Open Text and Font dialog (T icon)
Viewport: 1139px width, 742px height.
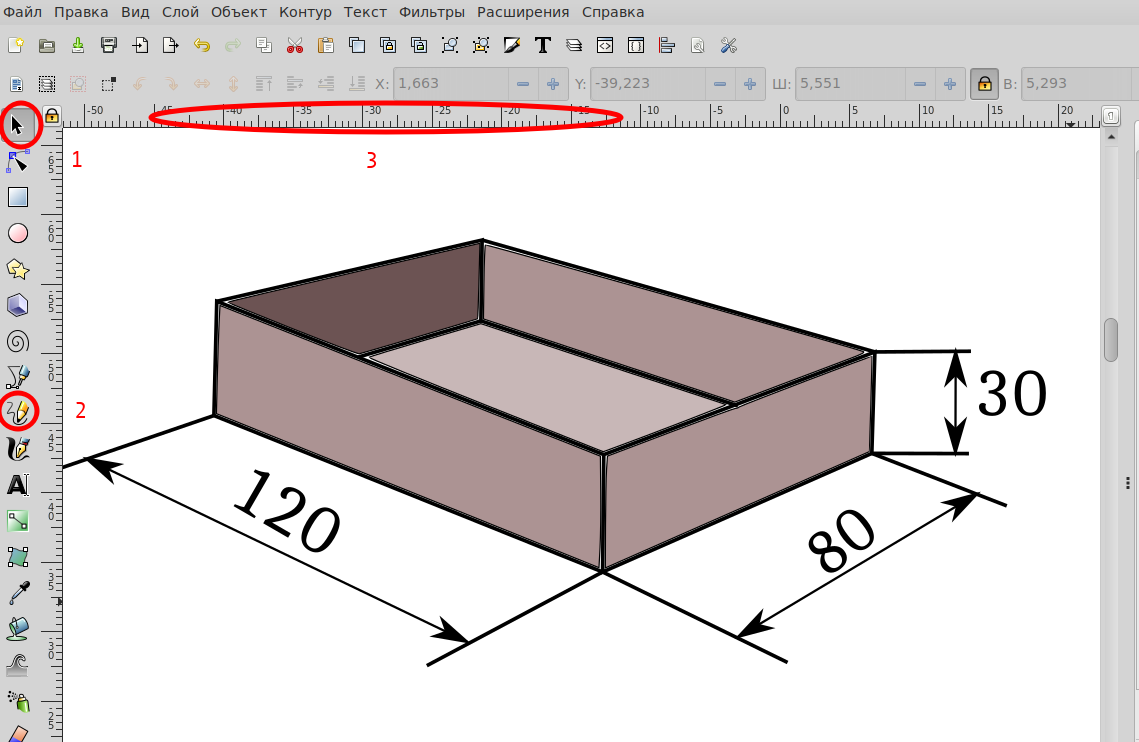(543, 46)
